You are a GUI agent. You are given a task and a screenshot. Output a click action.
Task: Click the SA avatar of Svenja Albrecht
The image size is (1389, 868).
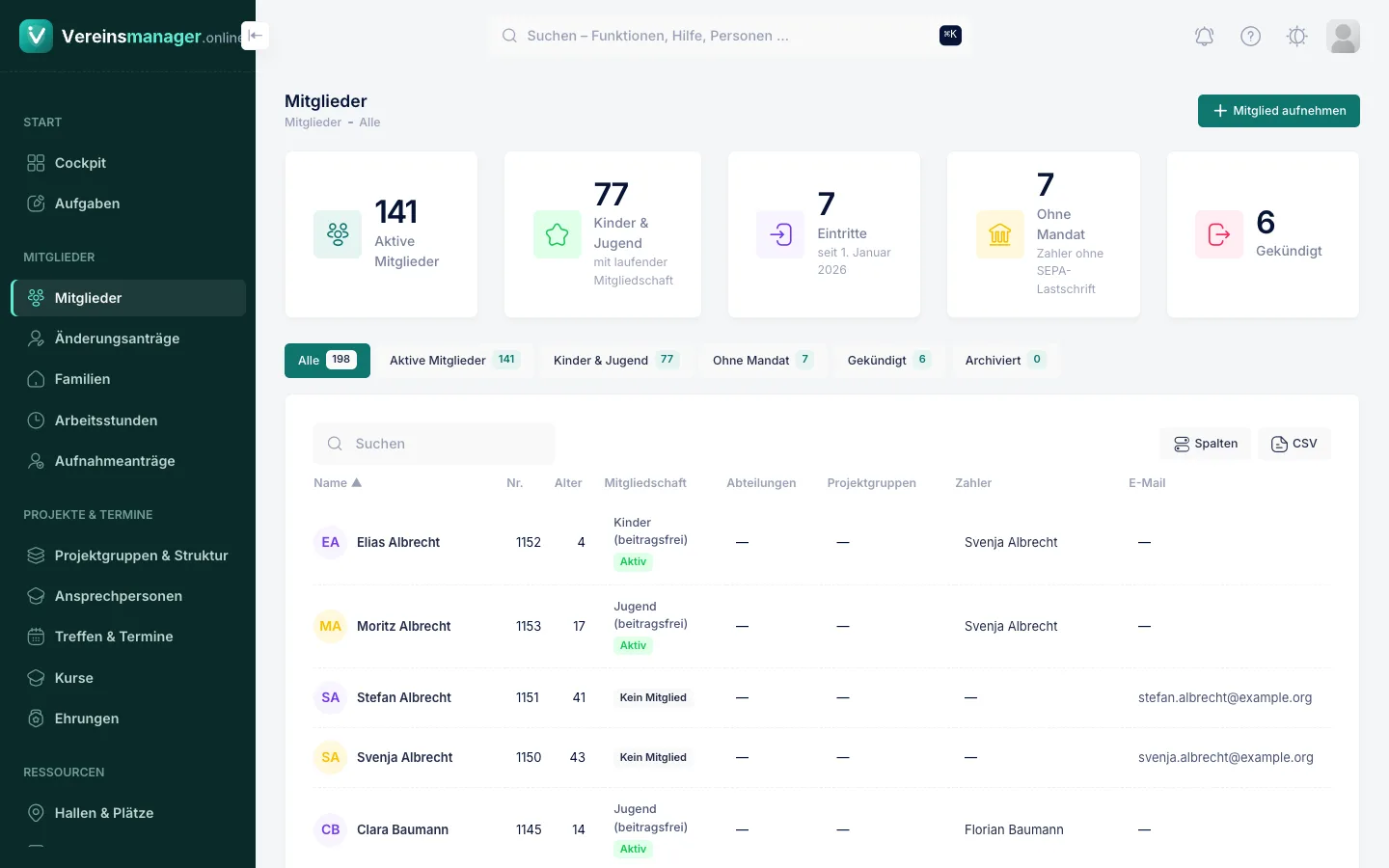tap(331, 757)
